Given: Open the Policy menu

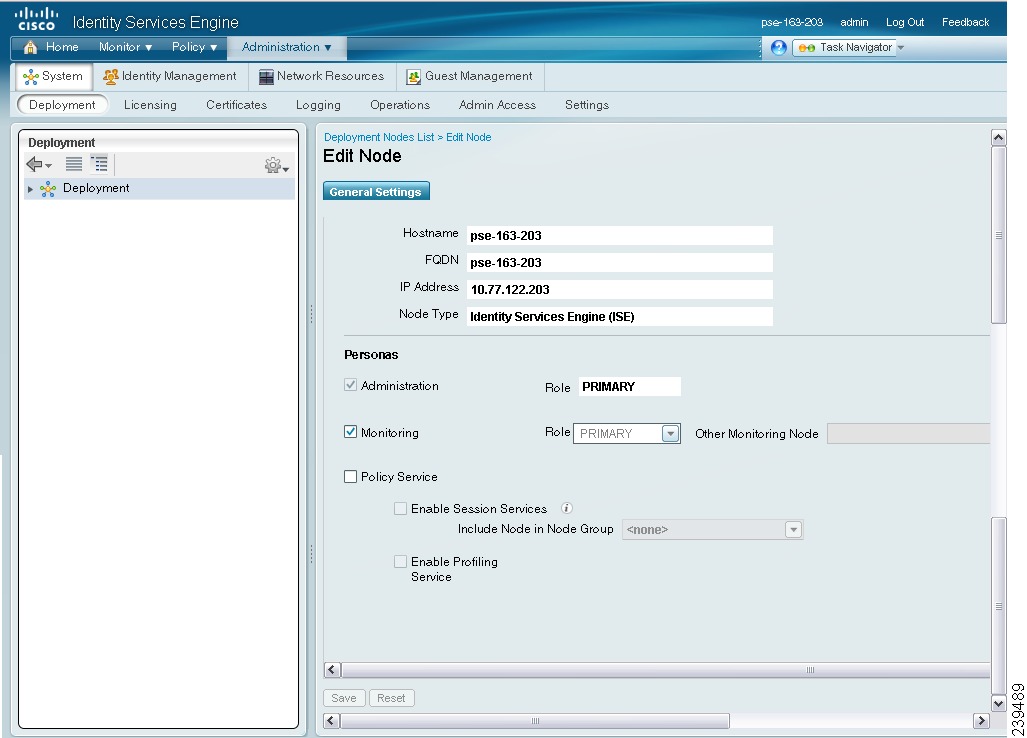Looking at the screenshot, I should coord(194,47).
